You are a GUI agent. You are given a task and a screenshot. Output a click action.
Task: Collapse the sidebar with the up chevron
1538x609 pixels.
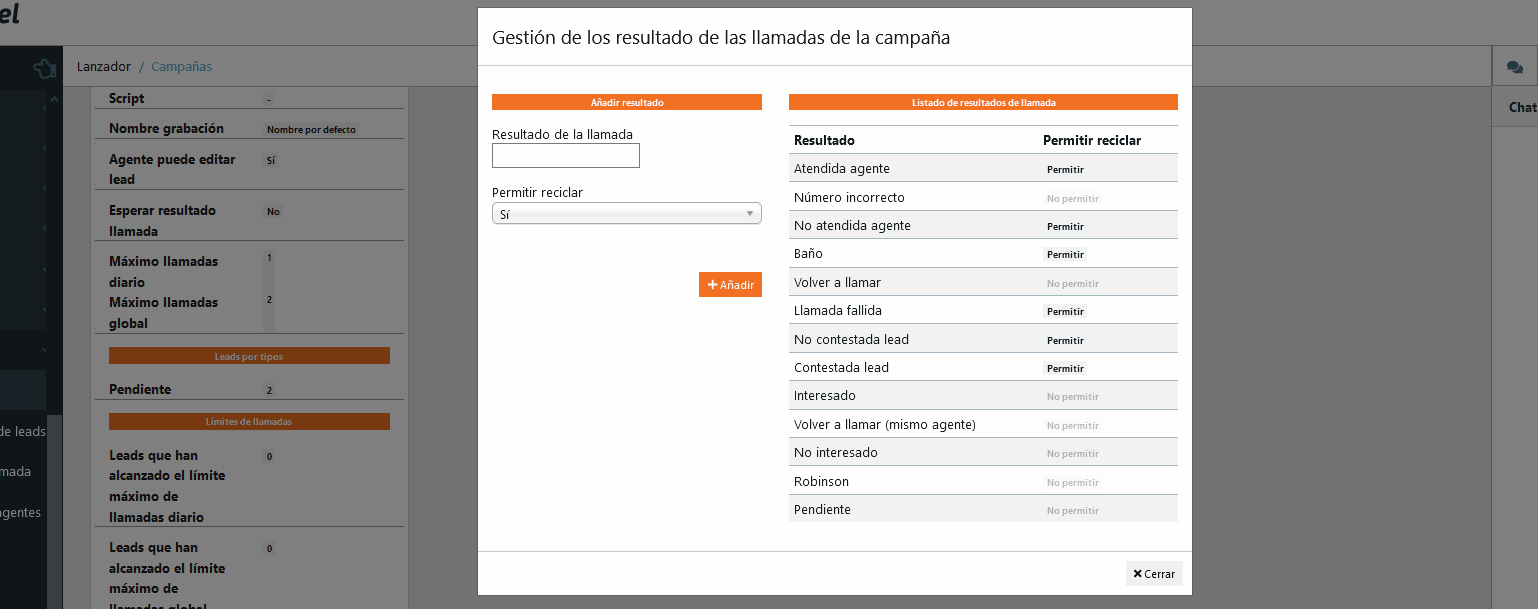(x=55, y=99)
